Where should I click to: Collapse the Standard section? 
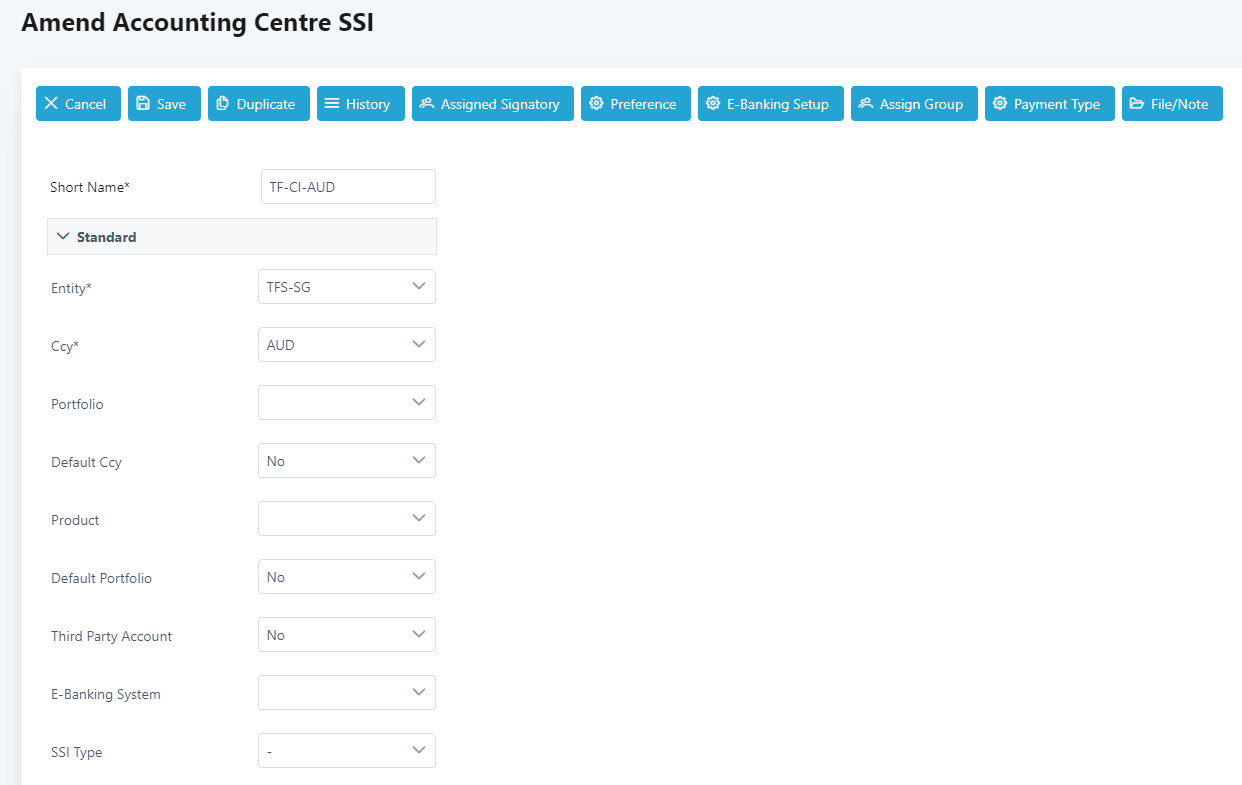click(64, 237)
